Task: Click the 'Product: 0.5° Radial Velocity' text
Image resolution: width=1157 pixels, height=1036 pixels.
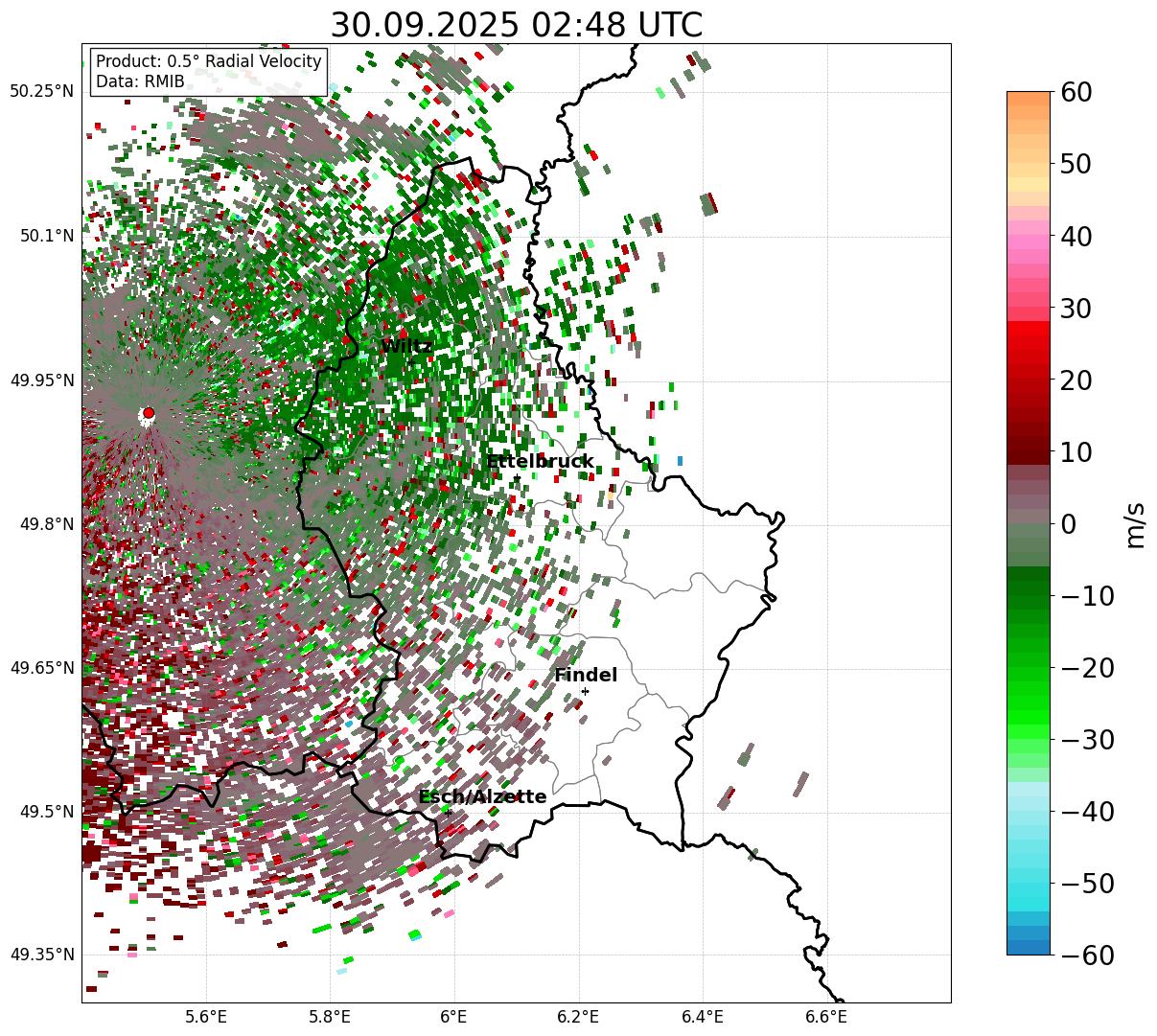Action: click(x=209, y=61)
